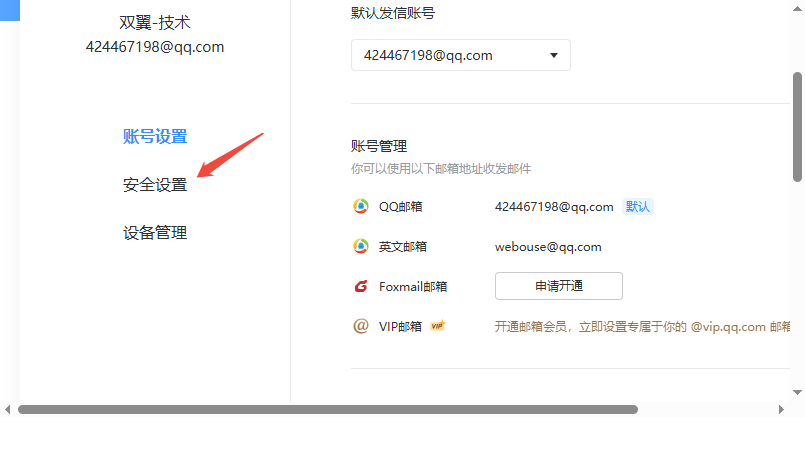Click the 默认发信账号 label
Screen dimensions: 805x454
pyautogui.click(x=393, y=13)
